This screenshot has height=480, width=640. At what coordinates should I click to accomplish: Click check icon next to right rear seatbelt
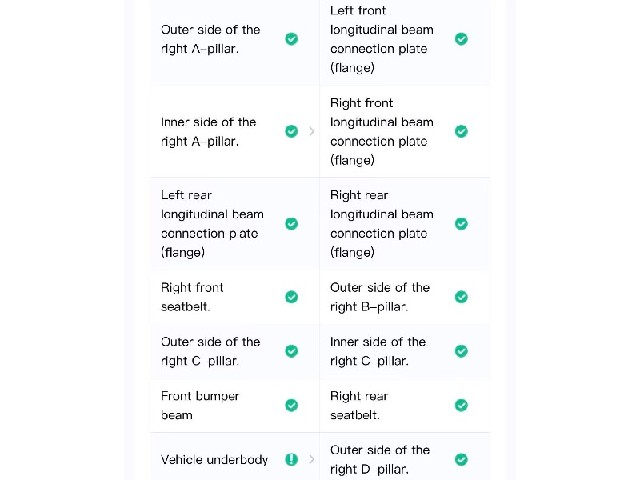(x=461, y=405)
